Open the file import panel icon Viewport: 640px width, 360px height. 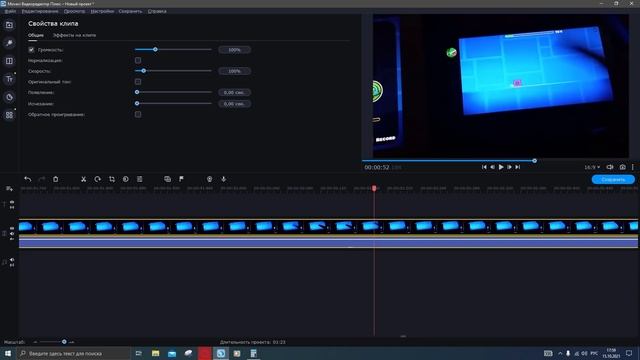(x=9, y=25)
